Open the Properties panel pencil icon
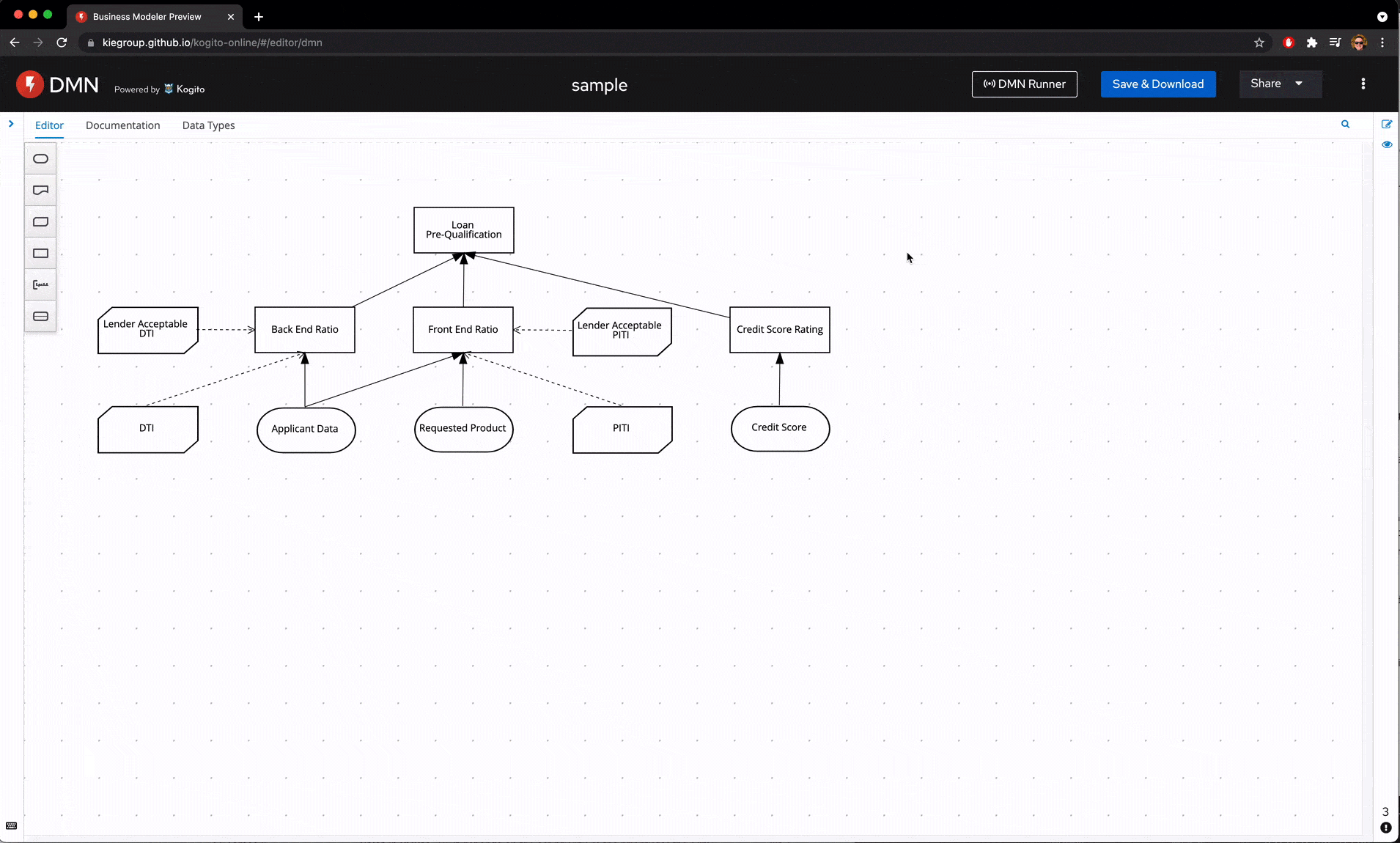The image size is (1400, 843). (1386, 125)
